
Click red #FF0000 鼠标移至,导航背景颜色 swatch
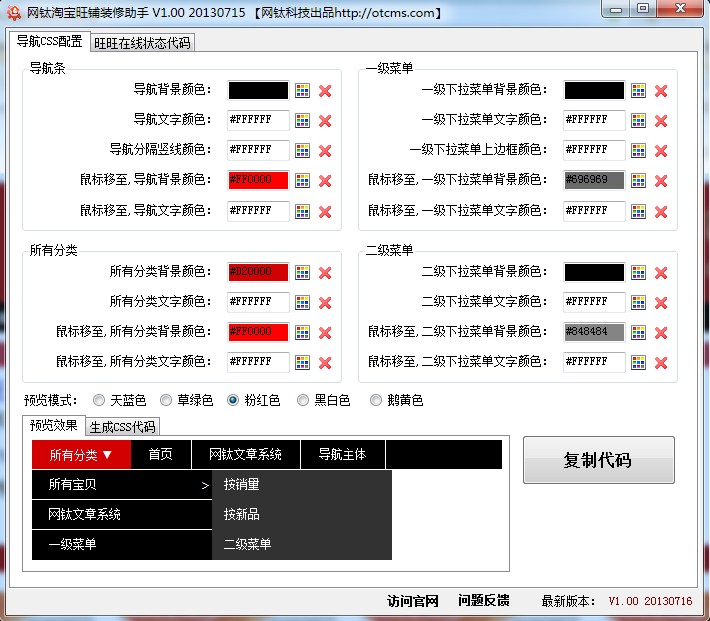(x=258, y=180)
